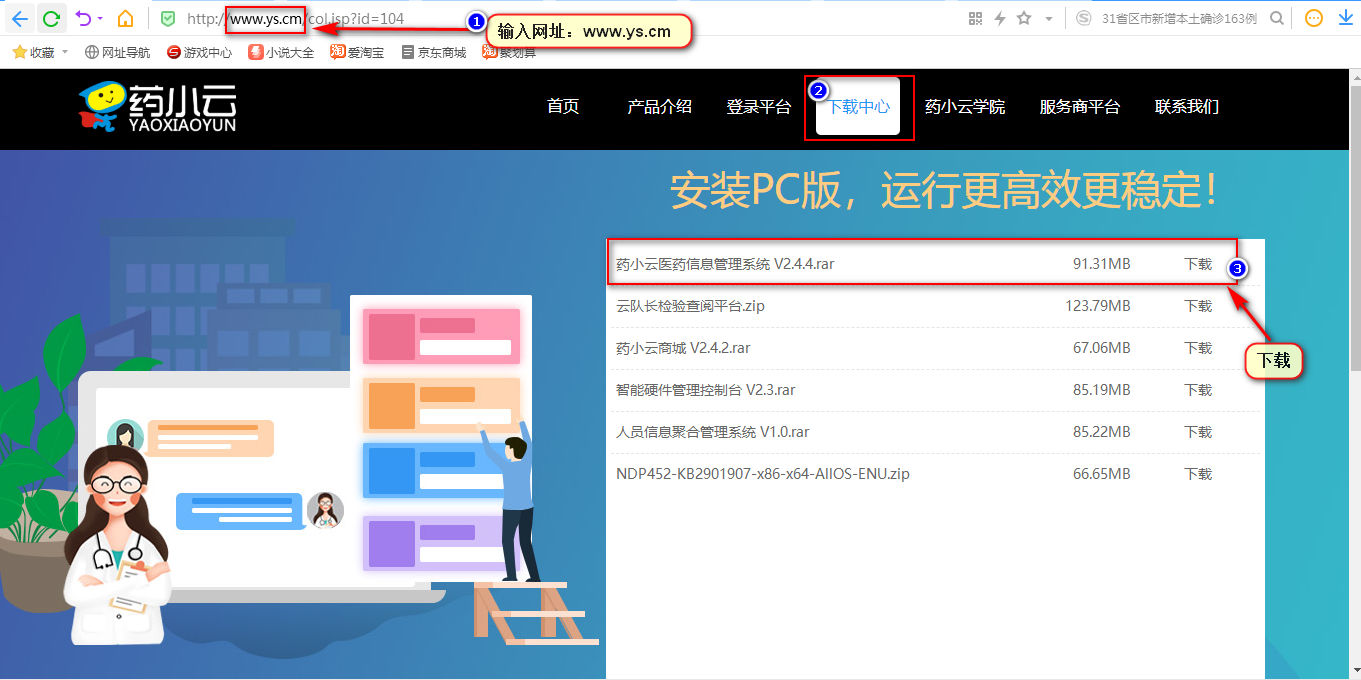The image size is (1361, 680).
Task: Click the 药小云 YAOXIAOYUN logo
Action: tap(158, 108)
